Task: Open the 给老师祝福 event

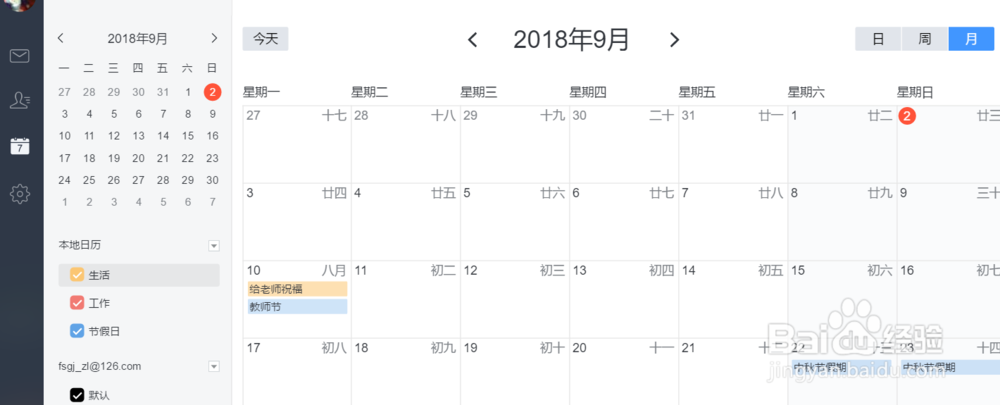Action: pyautogui.click(x=297, y=289)
